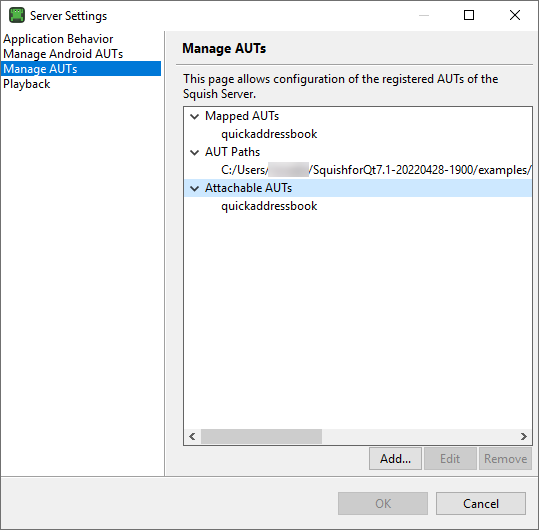The width and height of the screenshot is (539, 530).
Task: Select the C:/Users SquishforQt path entry
Action: click(376, 170)
